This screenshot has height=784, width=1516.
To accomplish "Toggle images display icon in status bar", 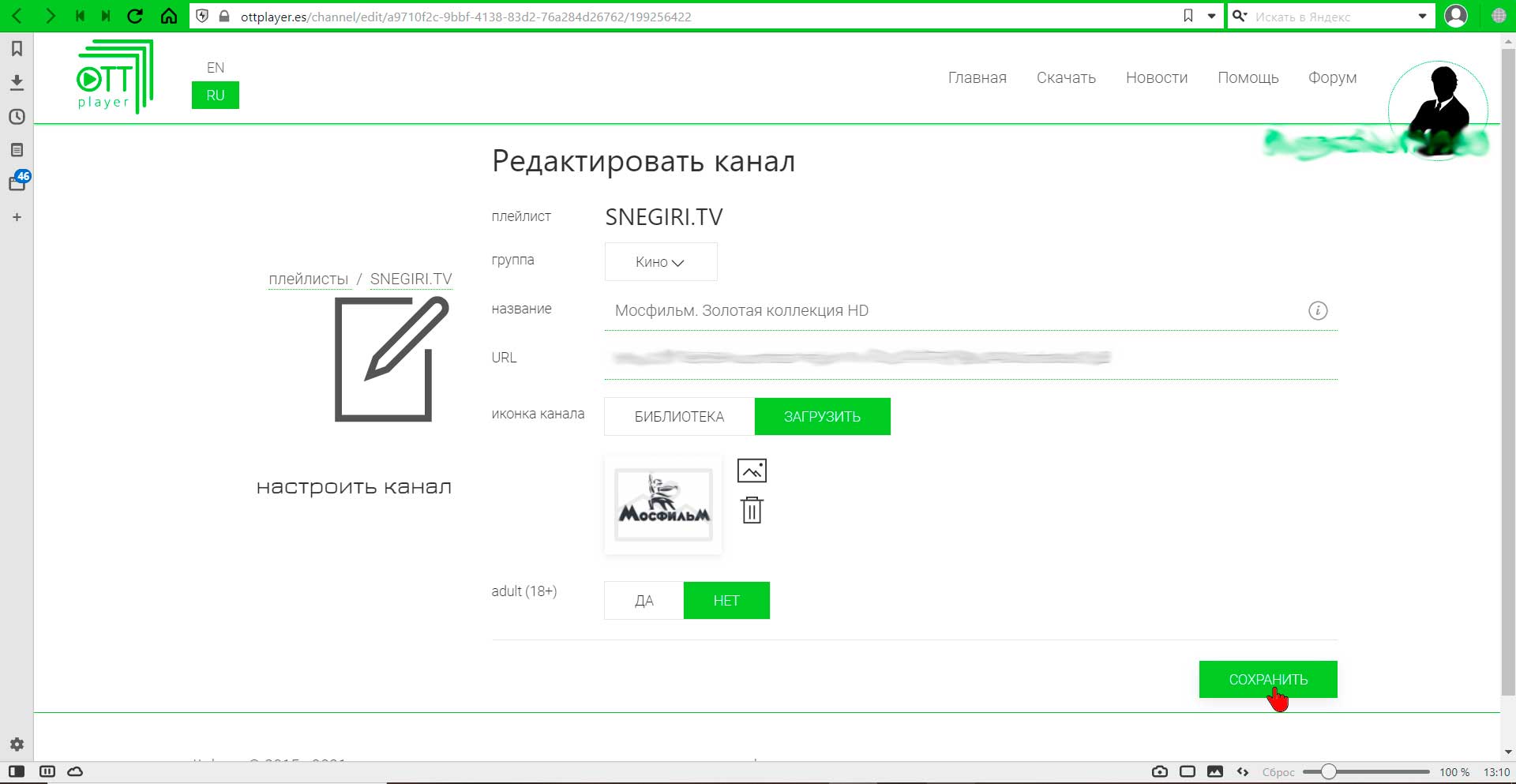I will pos(1215,771).
